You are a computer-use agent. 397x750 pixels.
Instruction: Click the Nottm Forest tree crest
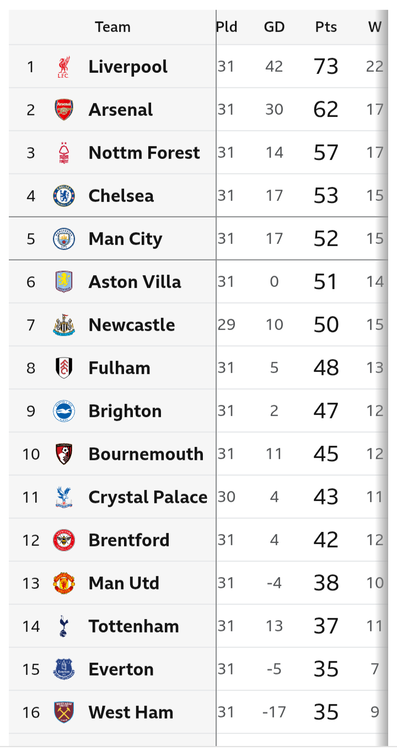click(x=64, y=153)
